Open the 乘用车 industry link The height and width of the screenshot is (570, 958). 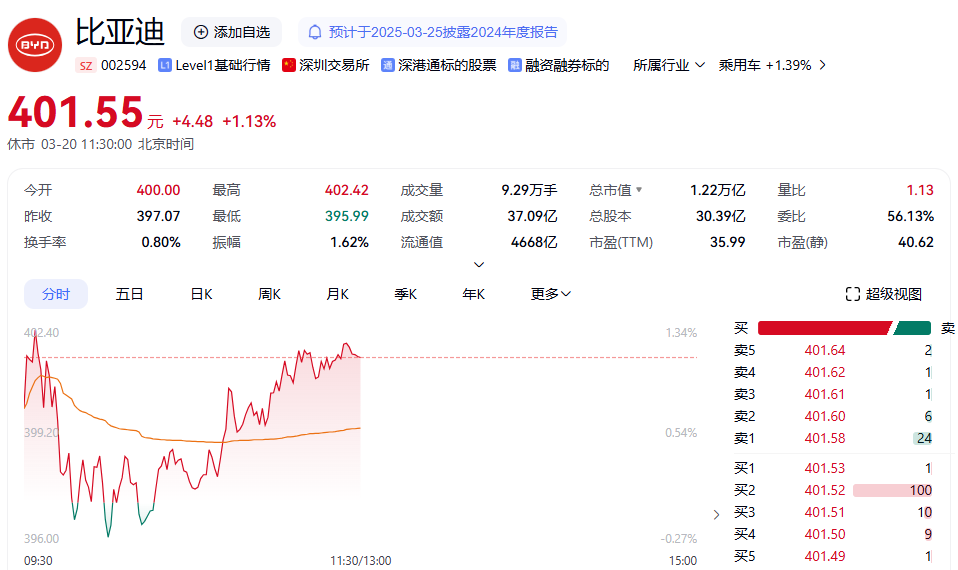(x=765, y=65)
